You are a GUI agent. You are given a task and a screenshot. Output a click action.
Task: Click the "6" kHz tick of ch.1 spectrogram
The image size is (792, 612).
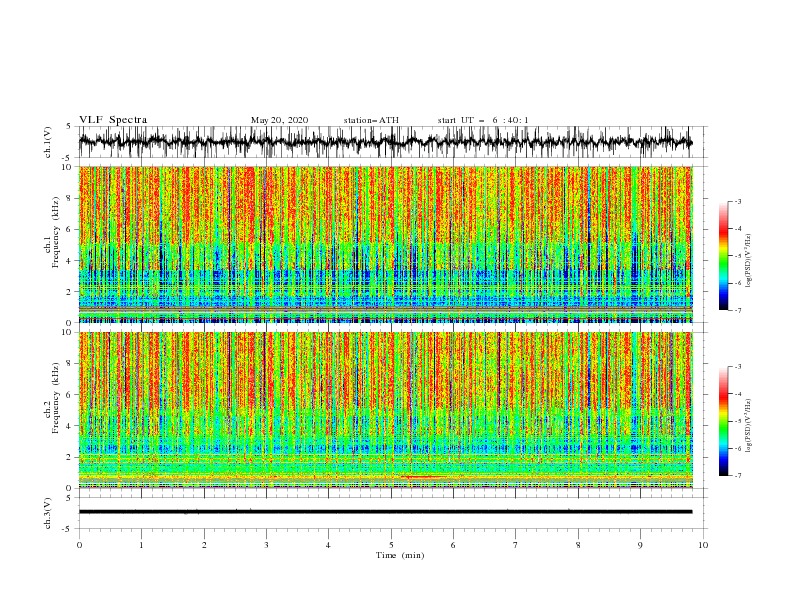[x=70, y=229]
